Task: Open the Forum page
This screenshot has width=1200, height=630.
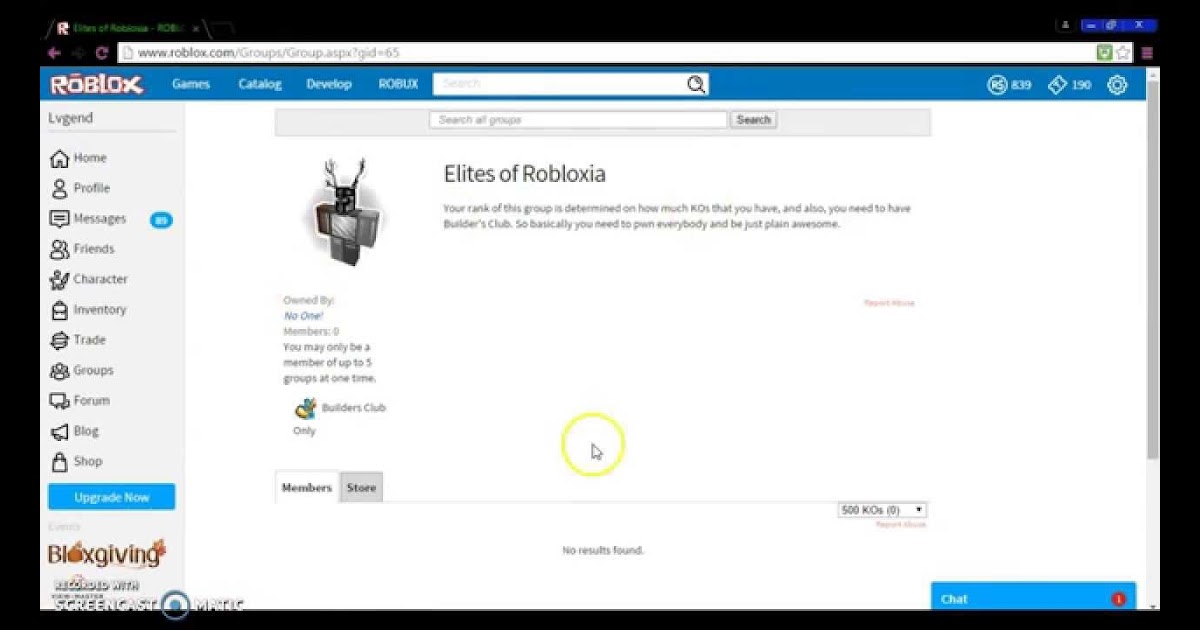Action: [x=79, y=401]
